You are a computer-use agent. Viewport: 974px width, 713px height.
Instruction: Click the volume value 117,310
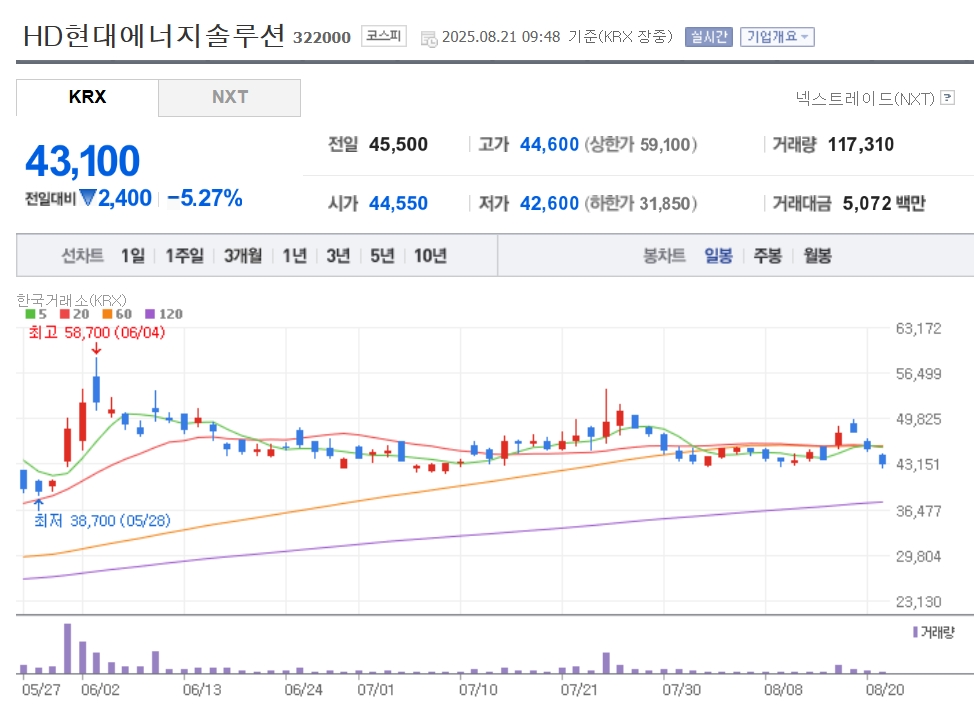[x=861, y=144]
